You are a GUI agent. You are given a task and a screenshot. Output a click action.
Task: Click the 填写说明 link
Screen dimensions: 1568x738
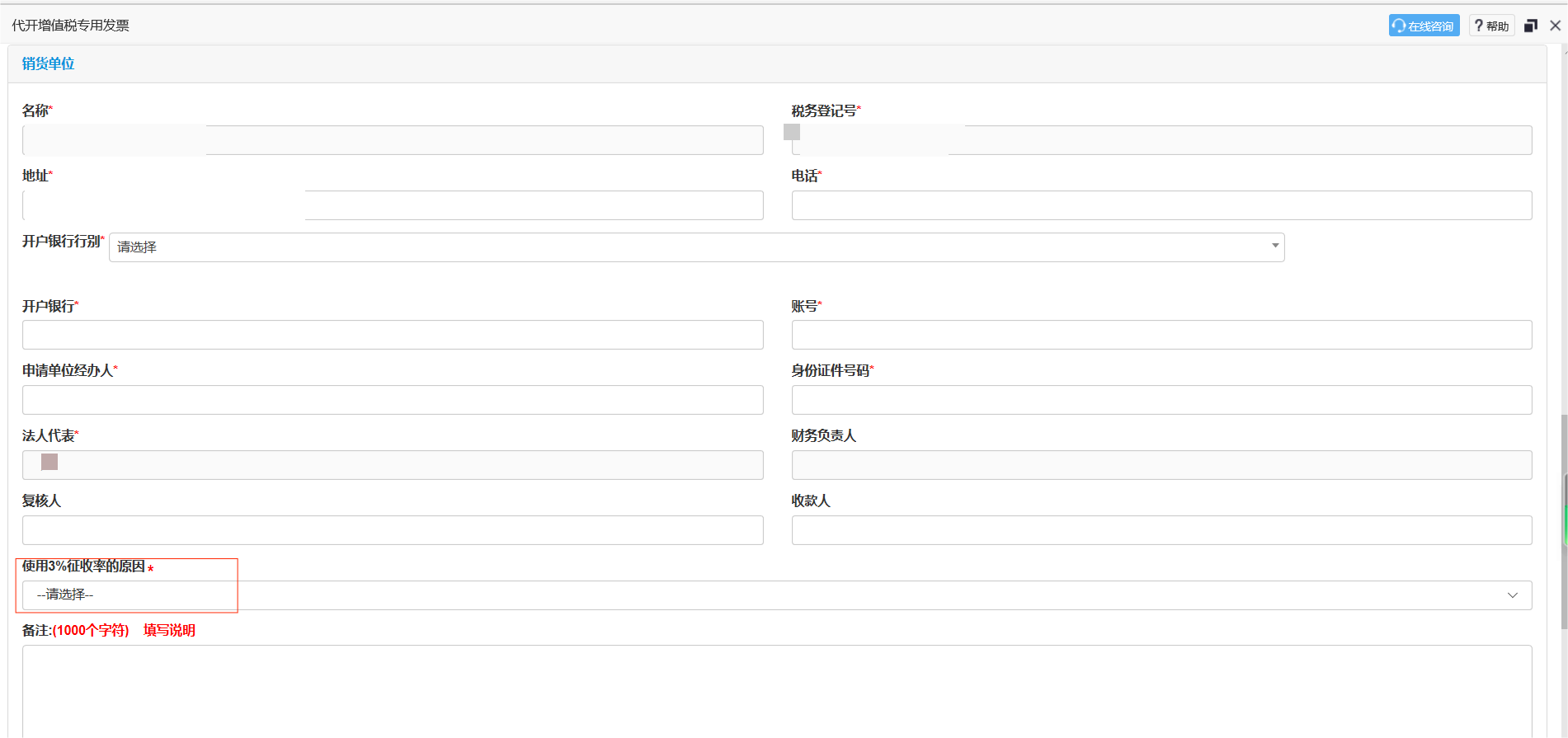click(x=169, y=631)
